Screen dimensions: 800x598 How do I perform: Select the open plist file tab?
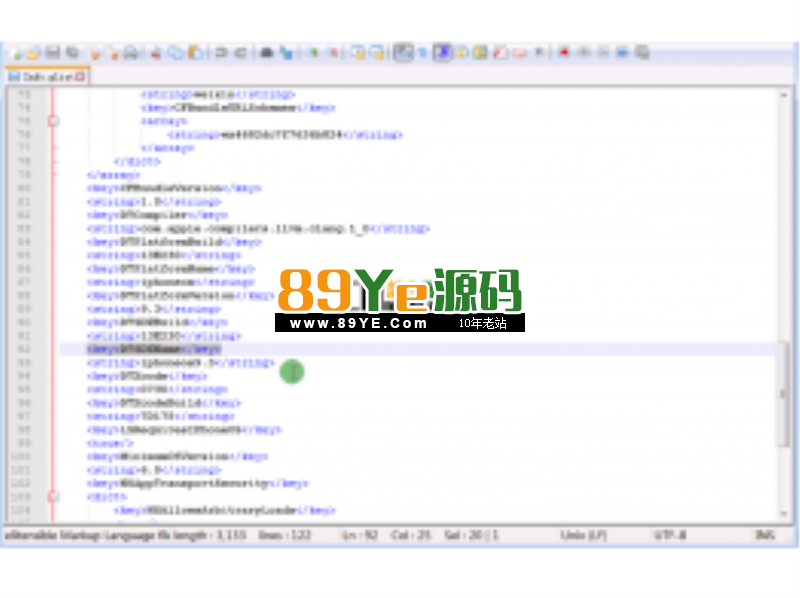(x=47, y=77)
